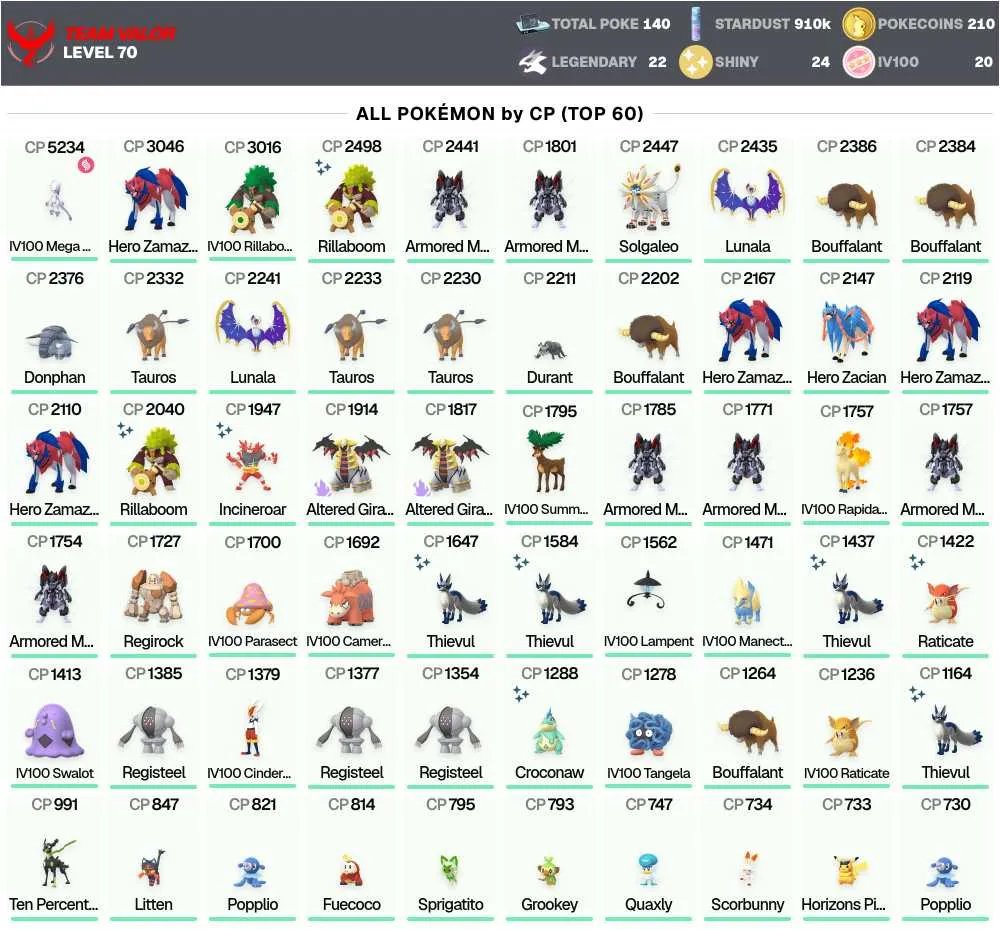Click pink badge on the CP 5234 Mega Pokémon
The width and height of the screenshot is (1000, 930).
pos(86,165)
